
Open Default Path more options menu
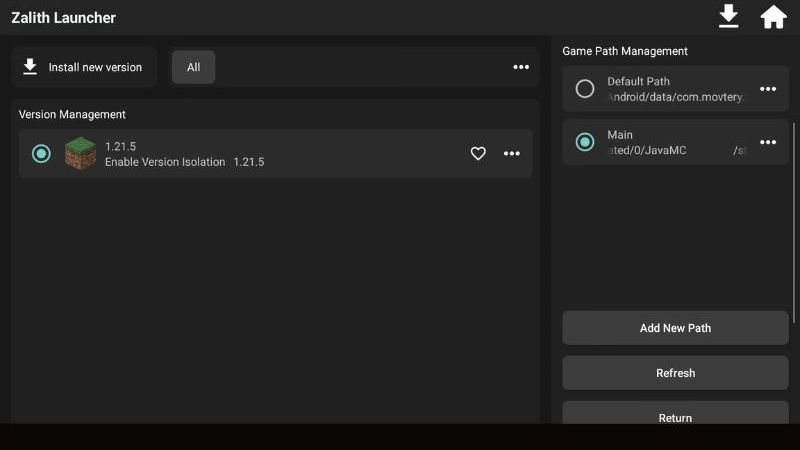pyautogui.click(x=768, y=89)
